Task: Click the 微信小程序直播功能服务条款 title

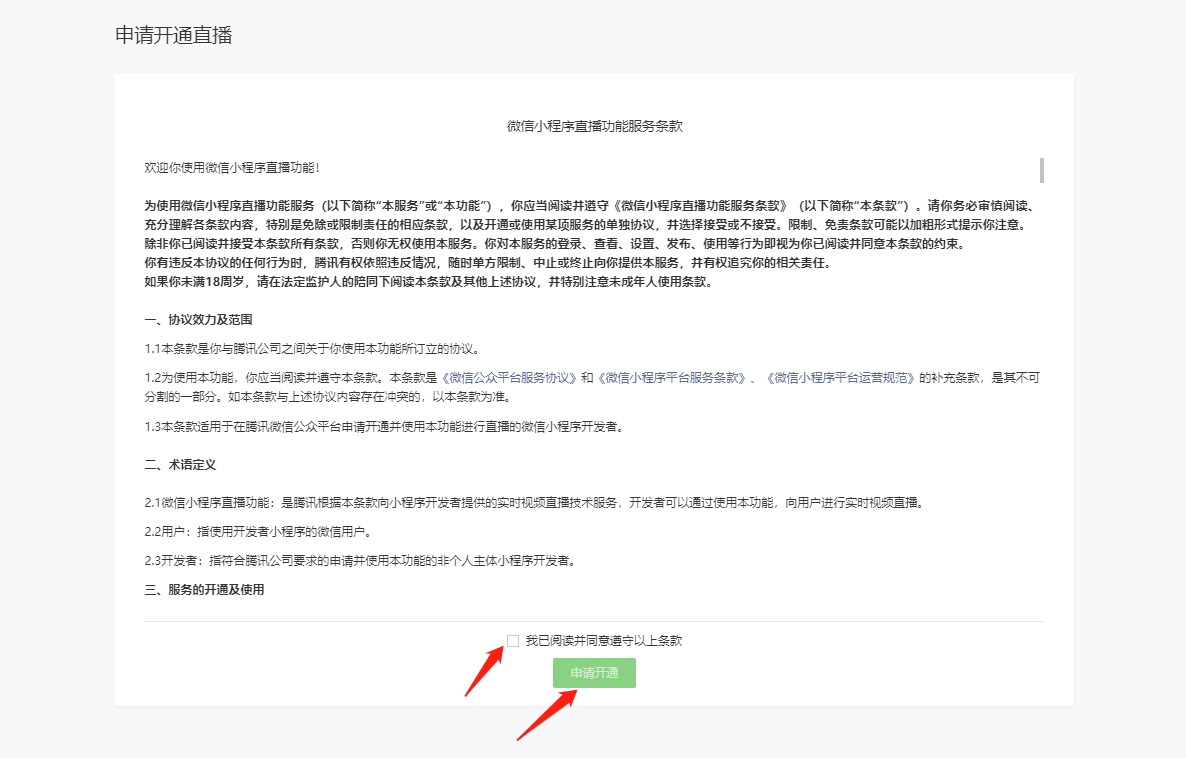Action: 595,126
